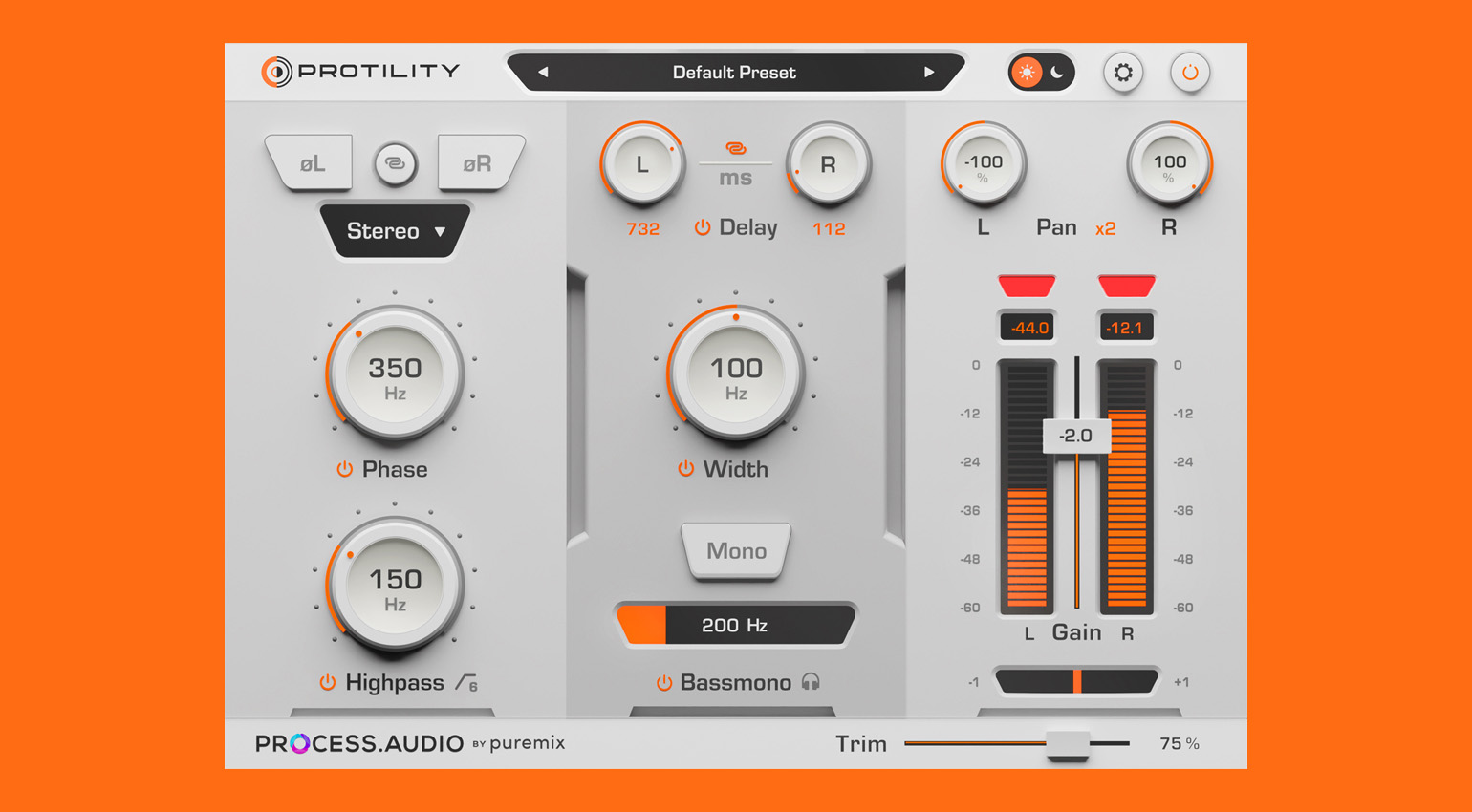This screenshot has width=1472, height=812.
Task: Click the phase link button between øL and øR
Action: click(395, 163)
